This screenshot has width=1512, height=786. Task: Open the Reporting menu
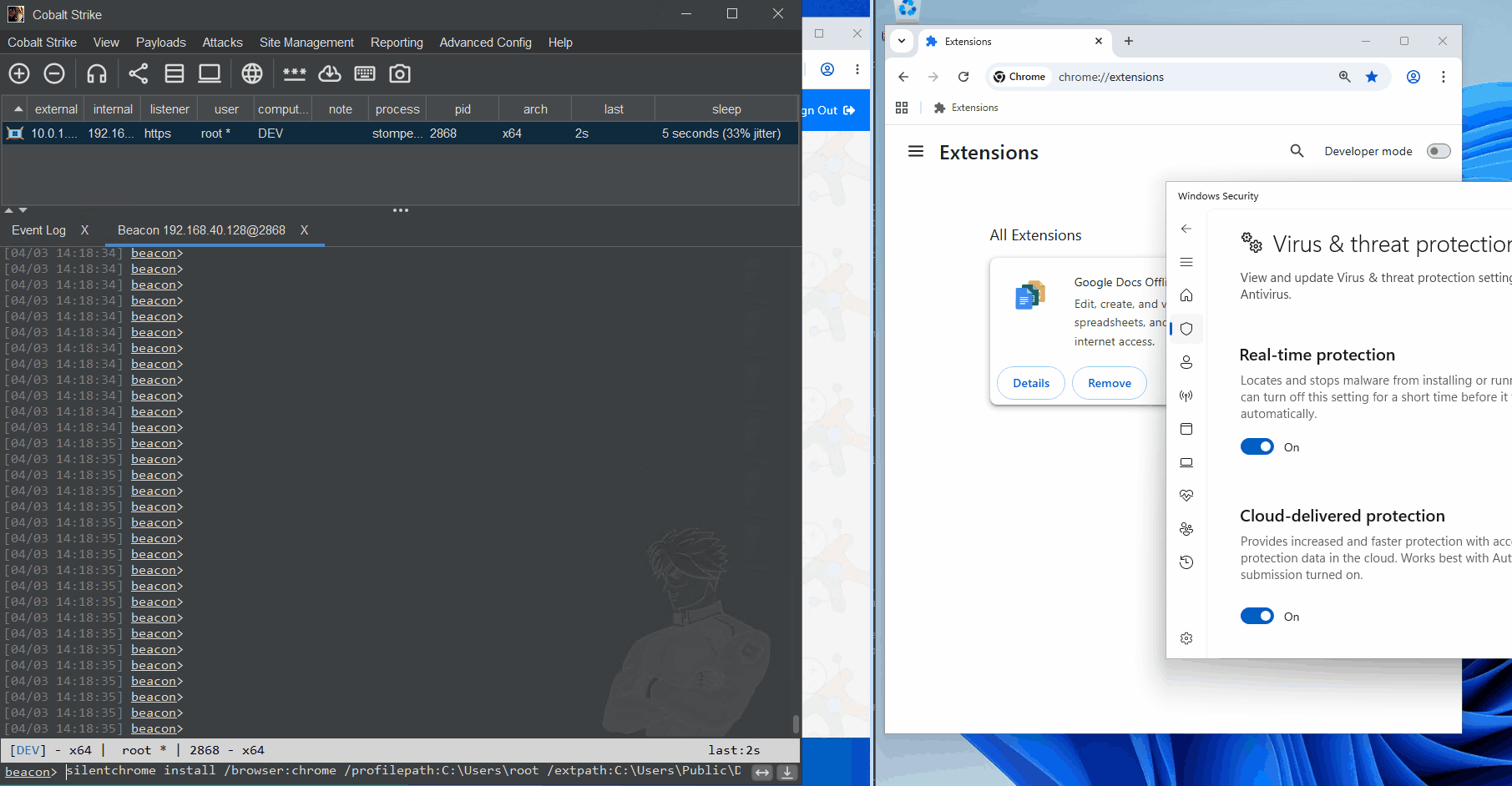[x=397, y=43]
